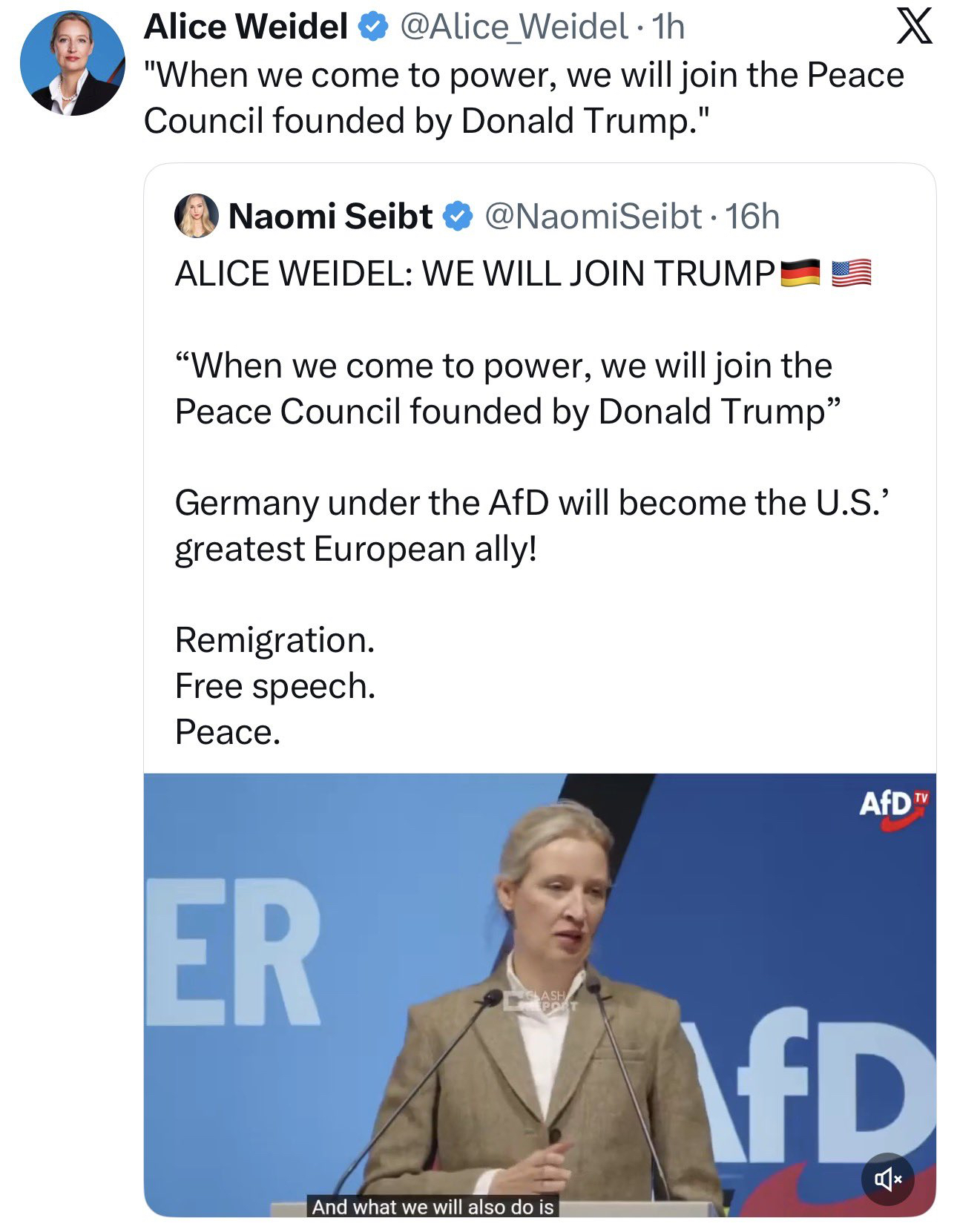Open the @Alice_Weidel handle link

[x=515, y=27]
